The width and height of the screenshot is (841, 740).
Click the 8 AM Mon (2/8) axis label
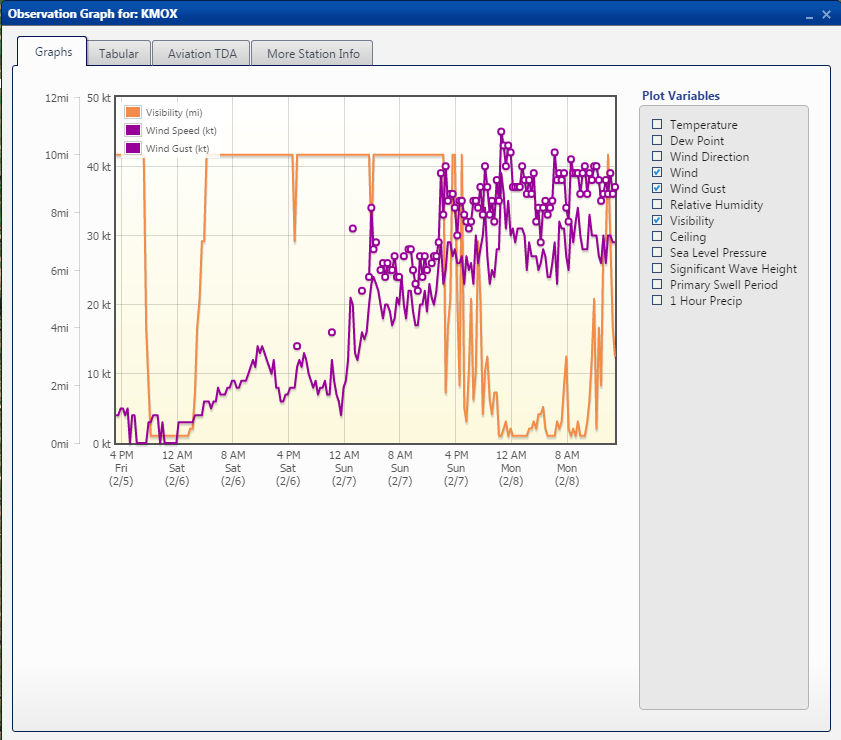(x=567, y=468)
